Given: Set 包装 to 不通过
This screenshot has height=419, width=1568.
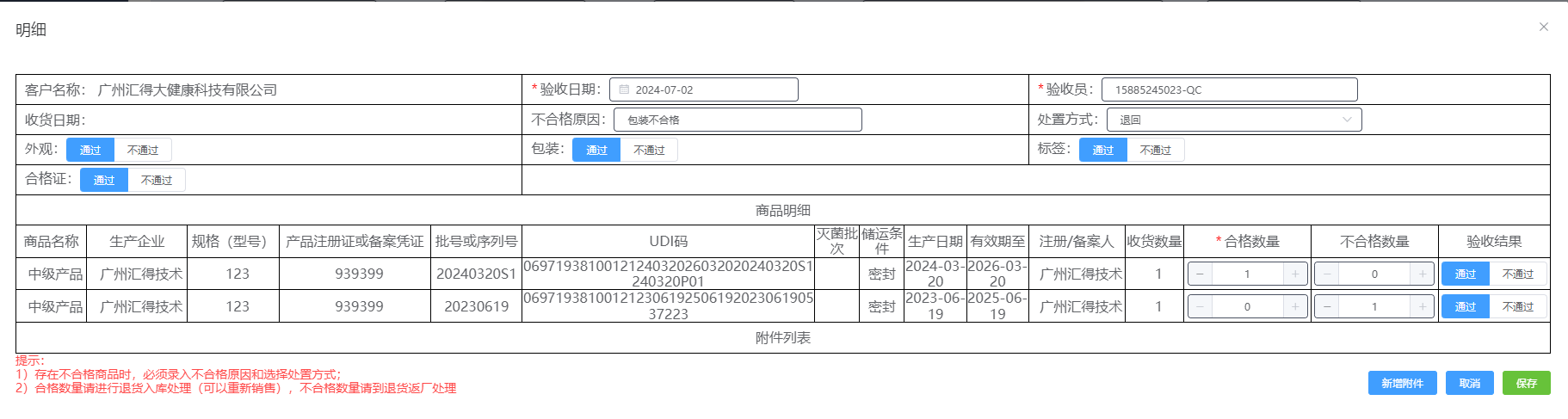Looking at the screenshot, I should coord(649,150).
